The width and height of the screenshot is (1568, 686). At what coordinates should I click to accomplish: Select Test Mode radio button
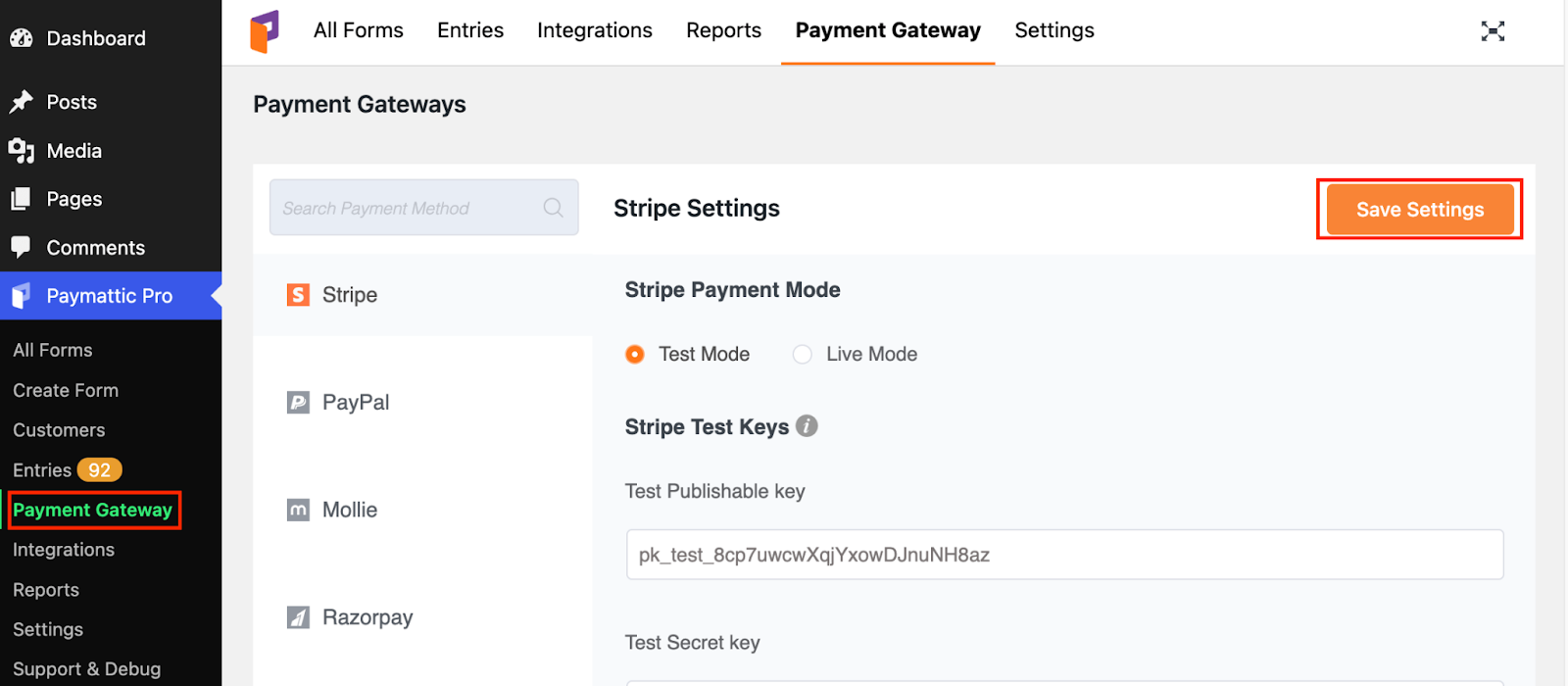tap(635, 354)
